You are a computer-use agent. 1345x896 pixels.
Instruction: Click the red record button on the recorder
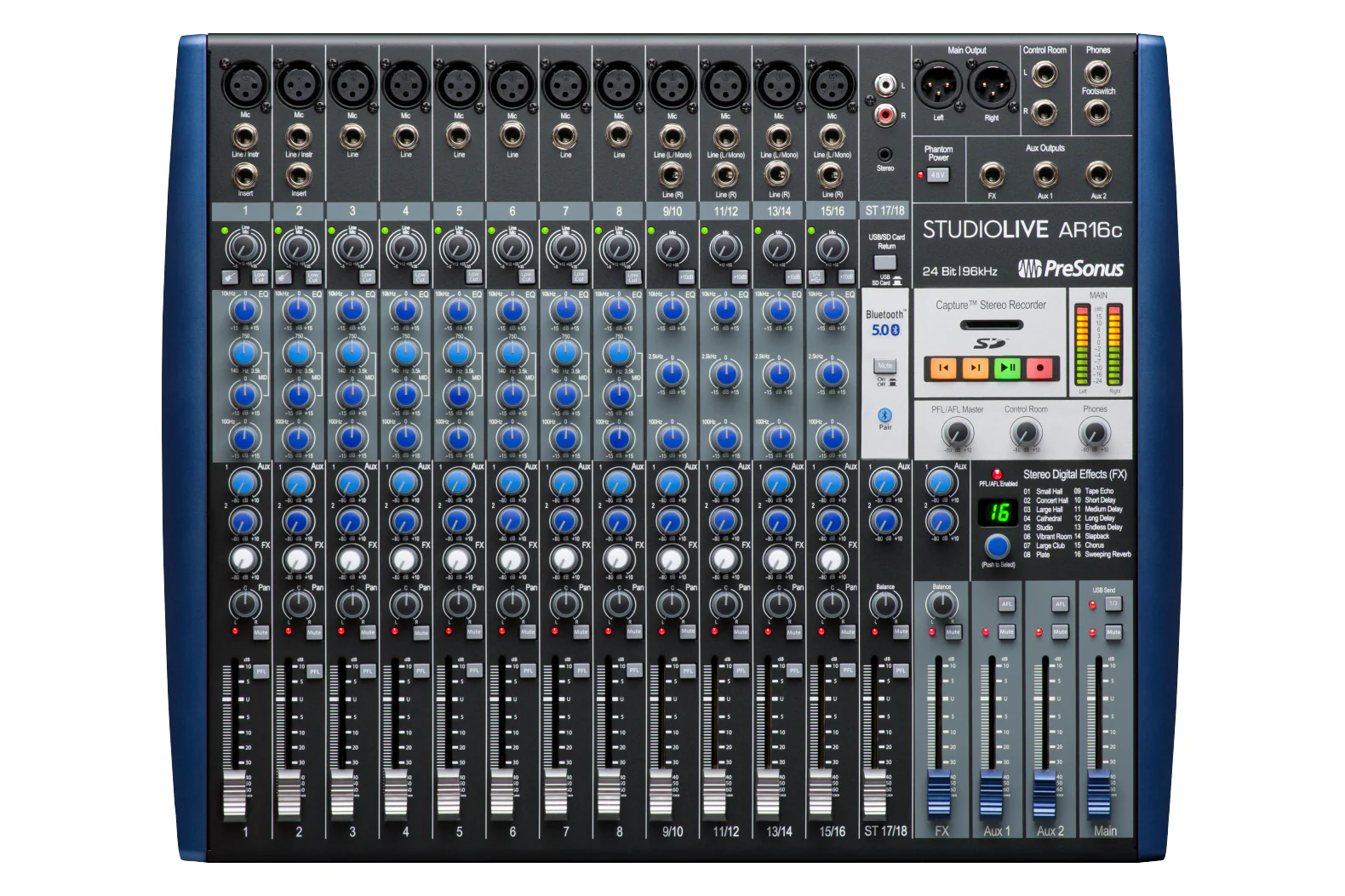pyautogui.click(x=1039, y=368)
